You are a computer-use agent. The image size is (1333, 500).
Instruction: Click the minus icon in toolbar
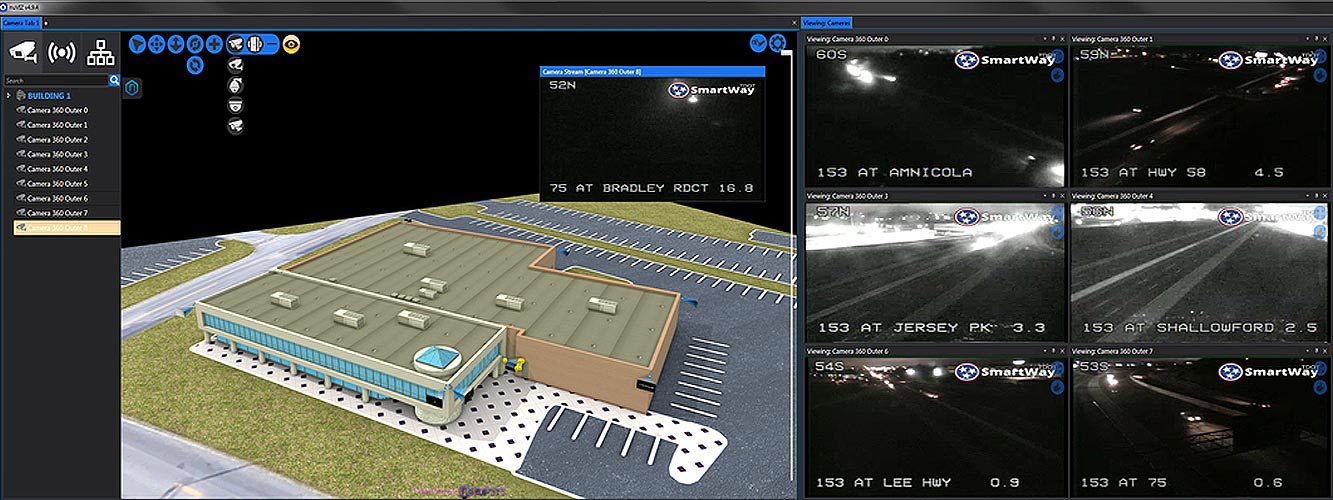coord(272,44)
